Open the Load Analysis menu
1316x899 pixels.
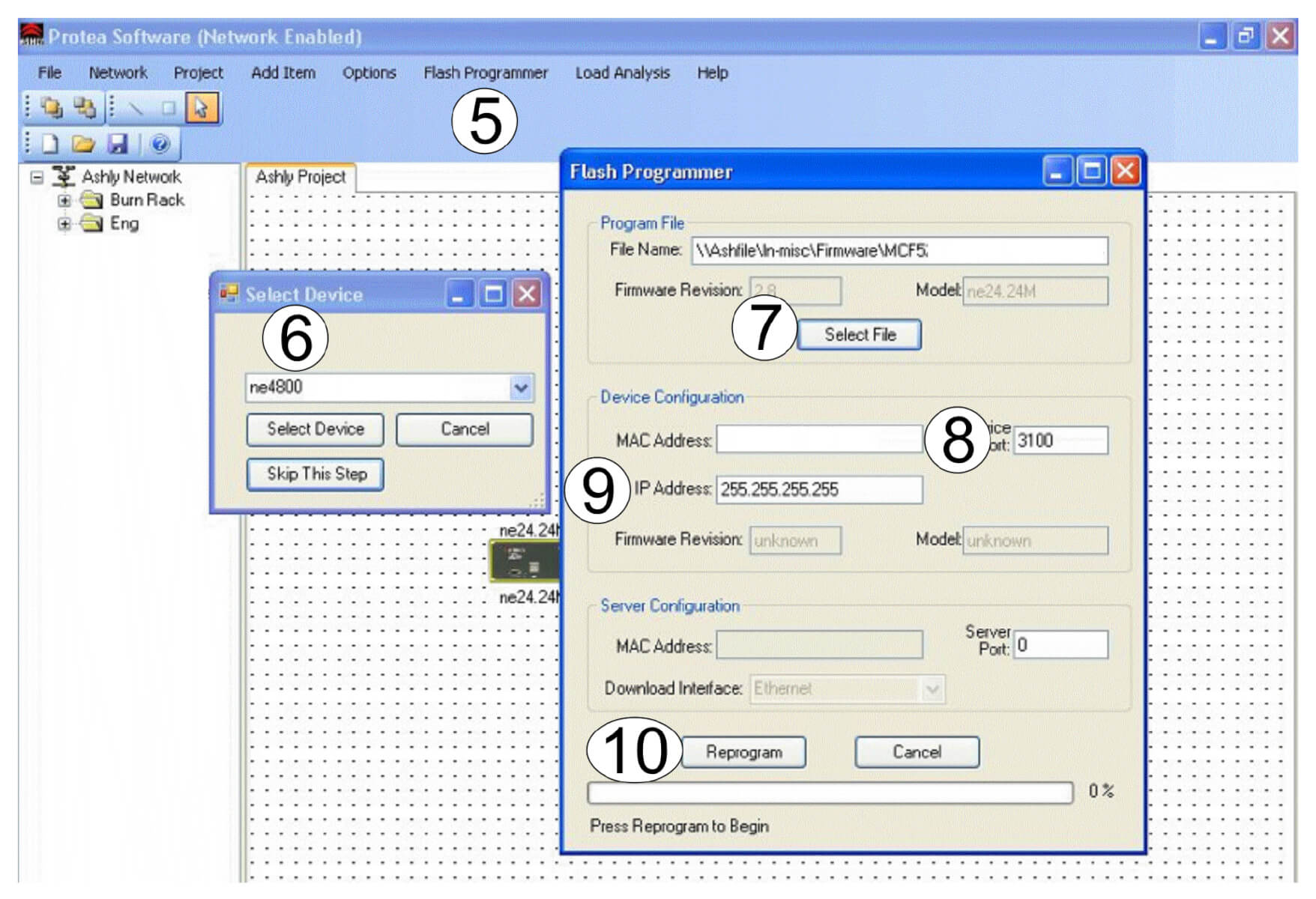pos(622,73)
